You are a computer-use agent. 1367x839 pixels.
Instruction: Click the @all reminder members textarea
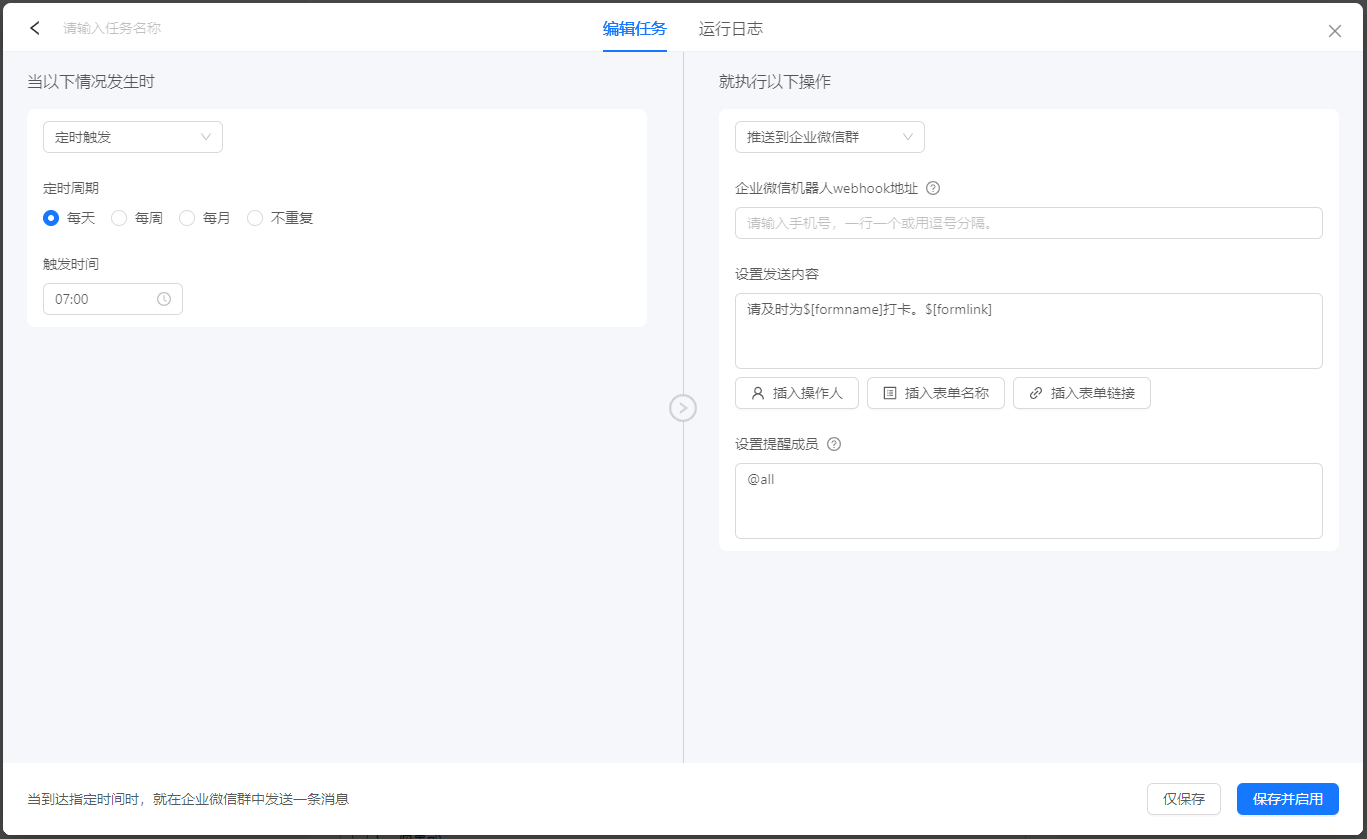1029,501
